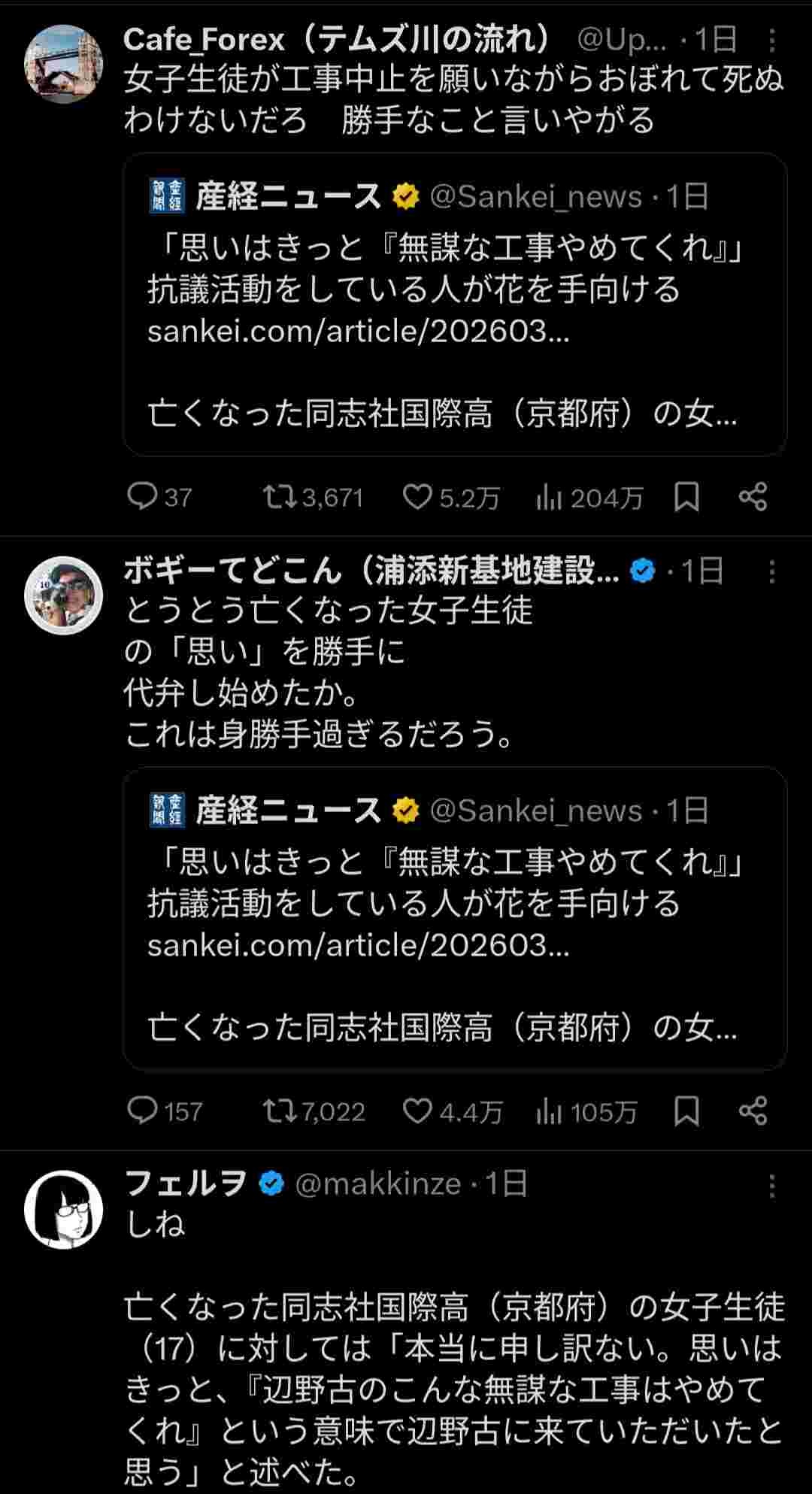Open more options for Cafe_Forex post
This screenshot has width=812, height=1494.
[x=771, y=41]
